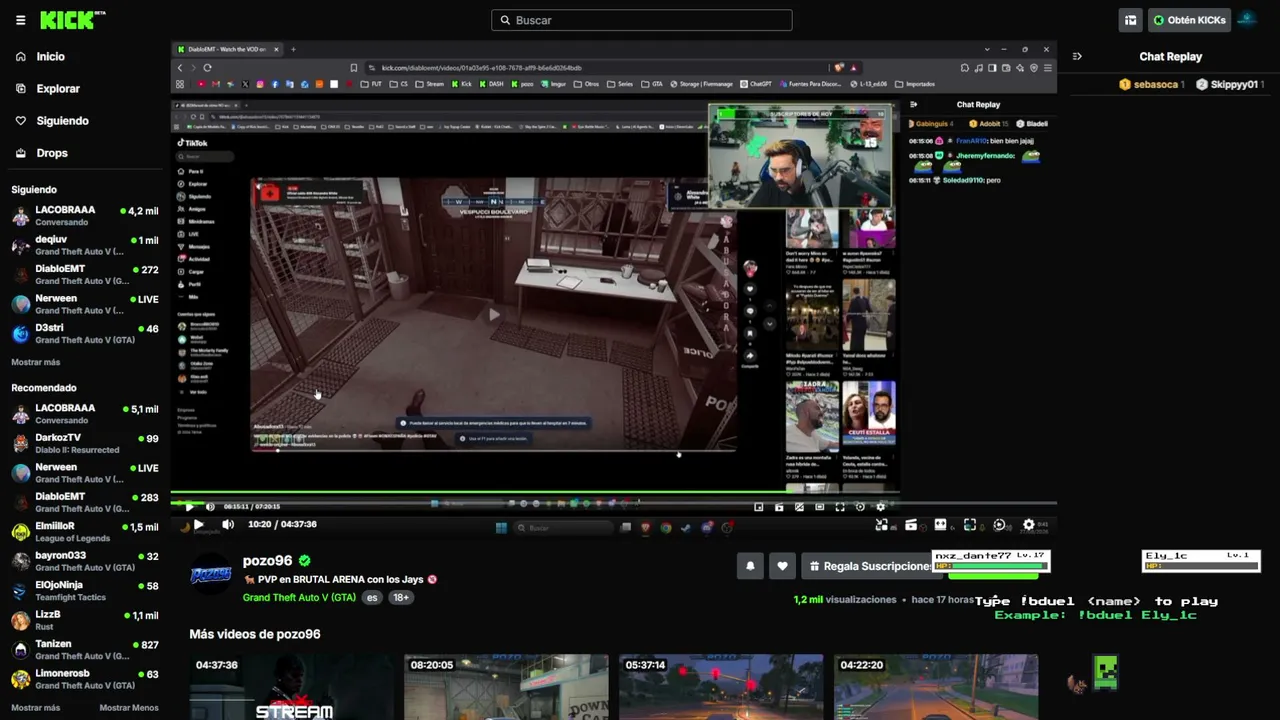Open Tanizen avatar in the Recomendado list
The image size is (1280, 720).
point(20,650)
